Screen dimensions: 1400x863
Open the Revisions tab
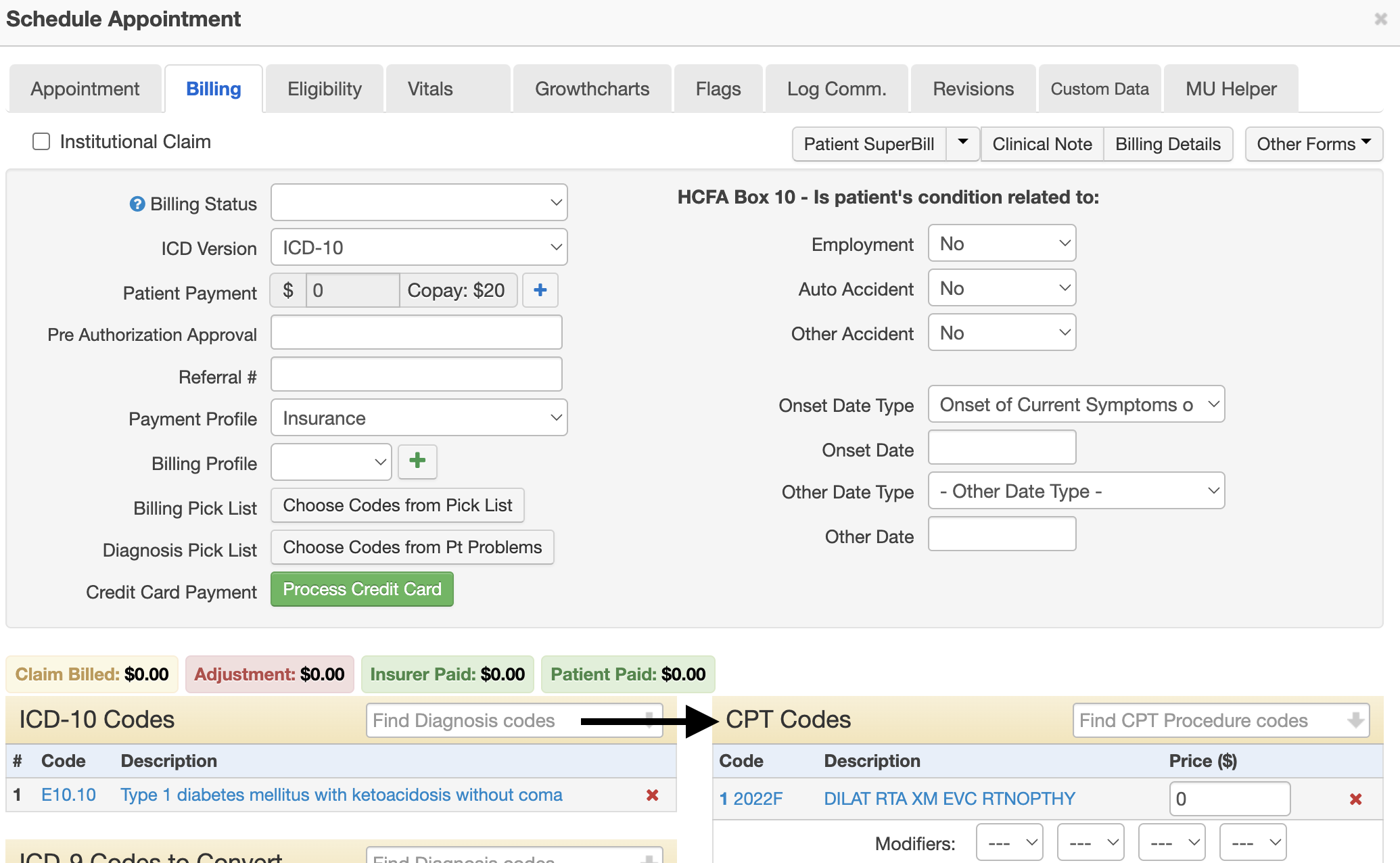pos(973,89)
